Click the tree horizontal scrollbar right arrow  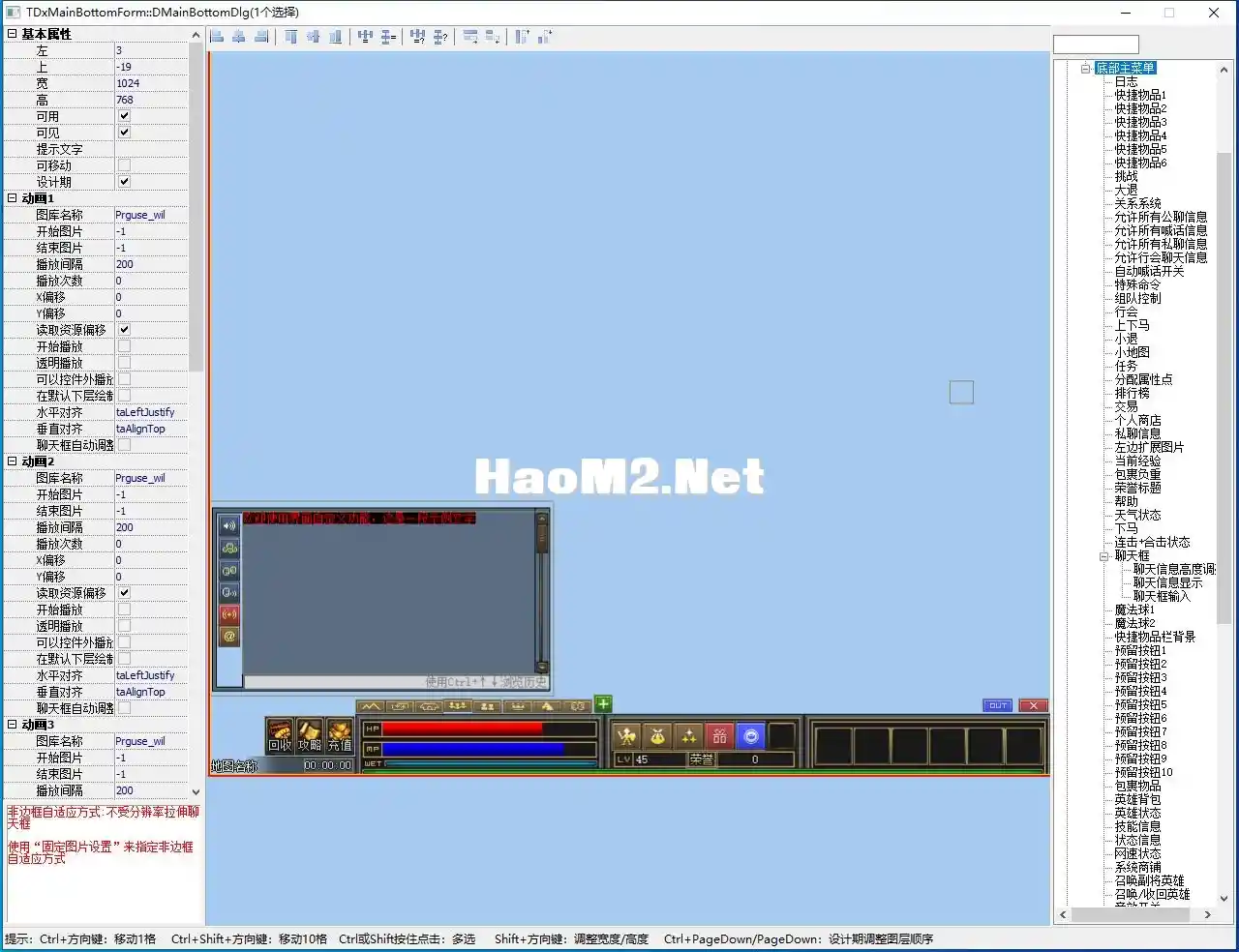(x=1207, y=914)
